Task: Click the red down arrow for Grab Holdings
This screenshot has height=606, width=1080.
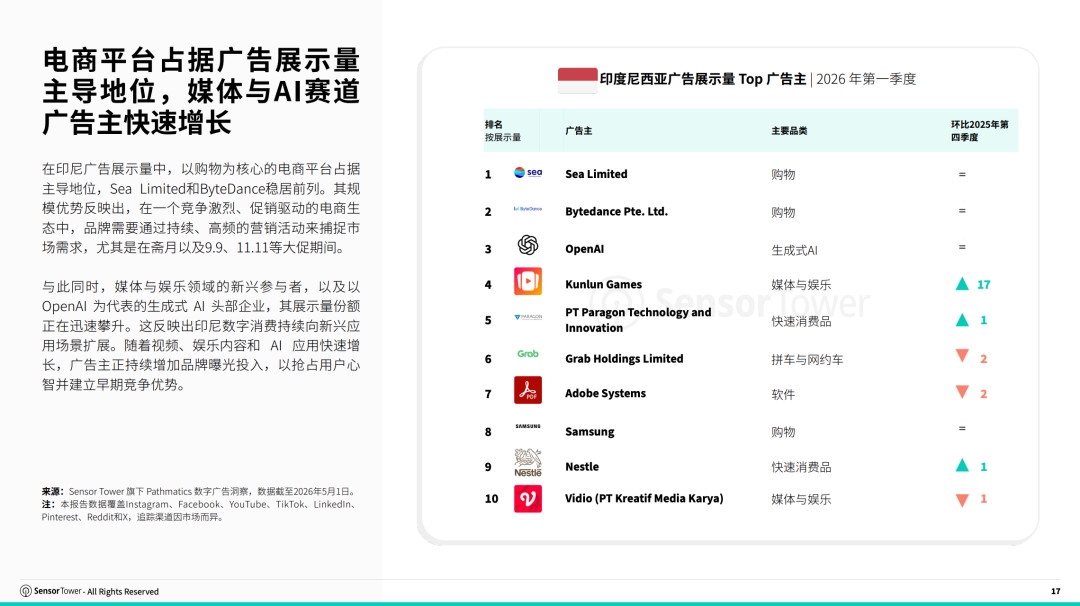Action: point(962,356)
